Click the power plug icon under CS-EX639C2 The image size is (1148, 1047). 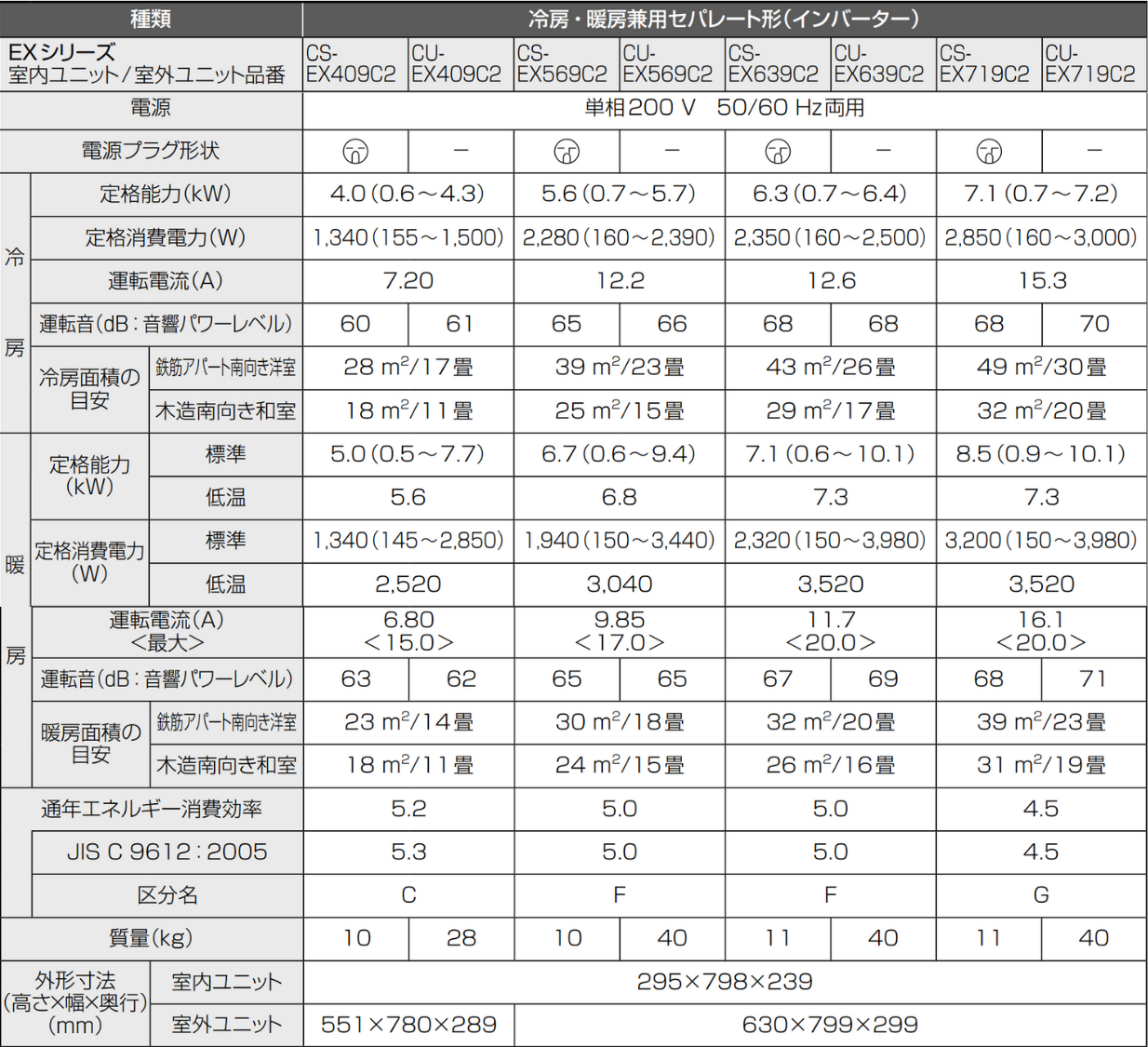click(778, 151)
